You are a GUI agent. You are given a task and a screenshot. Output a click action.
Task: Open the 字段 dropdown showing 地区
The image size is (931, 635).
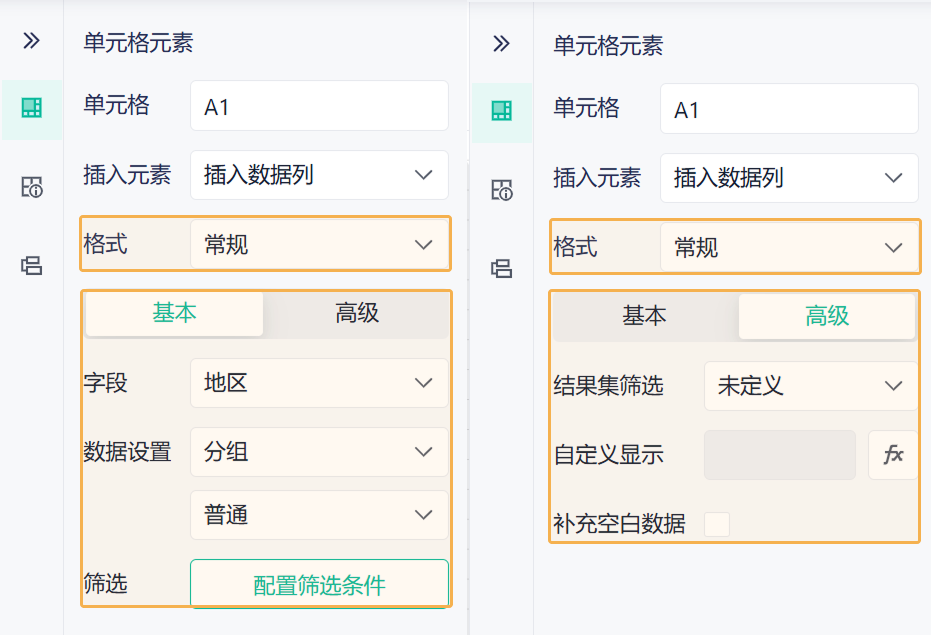pyautogui.click(x=319, y=383)
